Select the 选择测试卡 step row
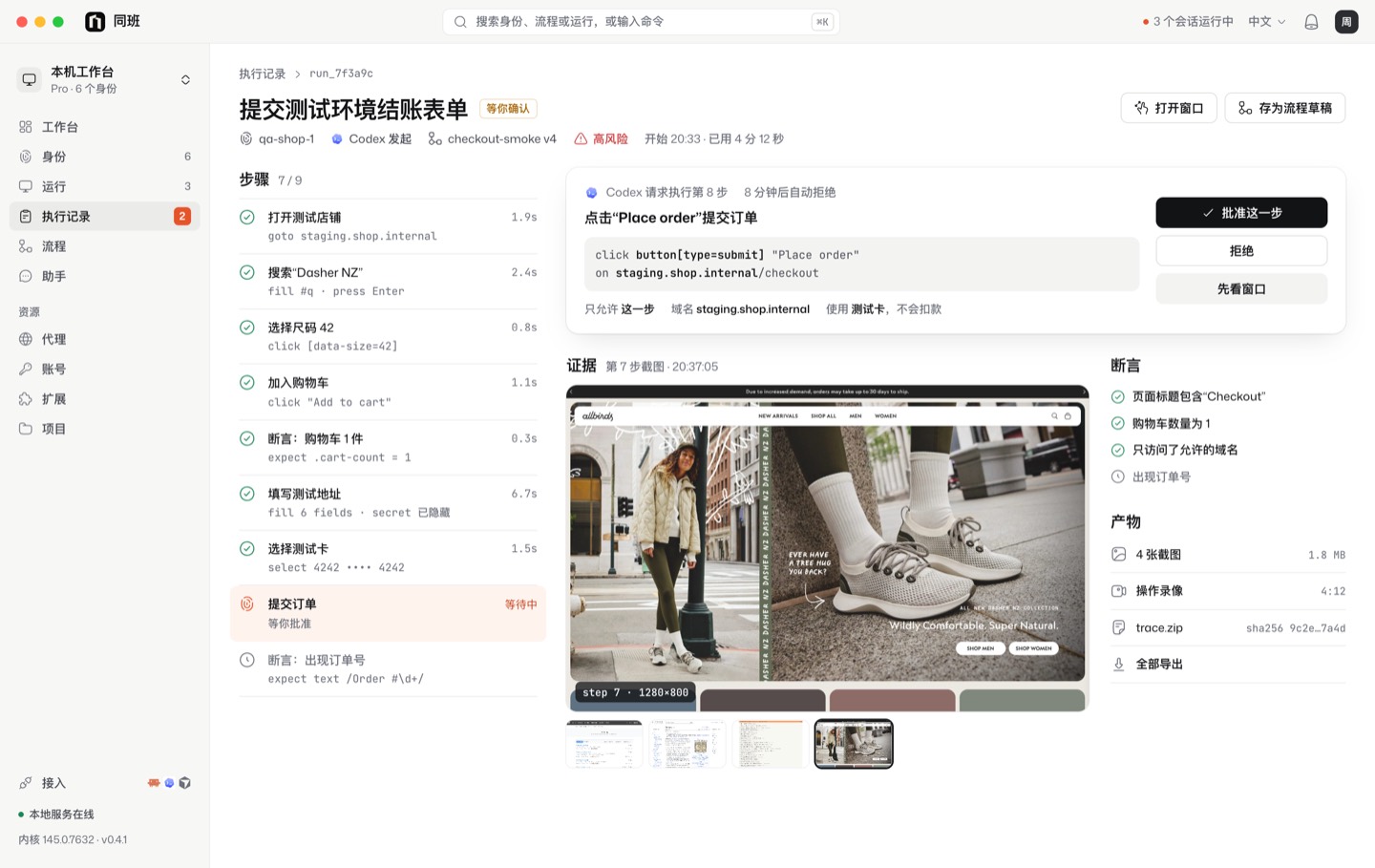This screenshot has width=1375, height=868. 389,558
